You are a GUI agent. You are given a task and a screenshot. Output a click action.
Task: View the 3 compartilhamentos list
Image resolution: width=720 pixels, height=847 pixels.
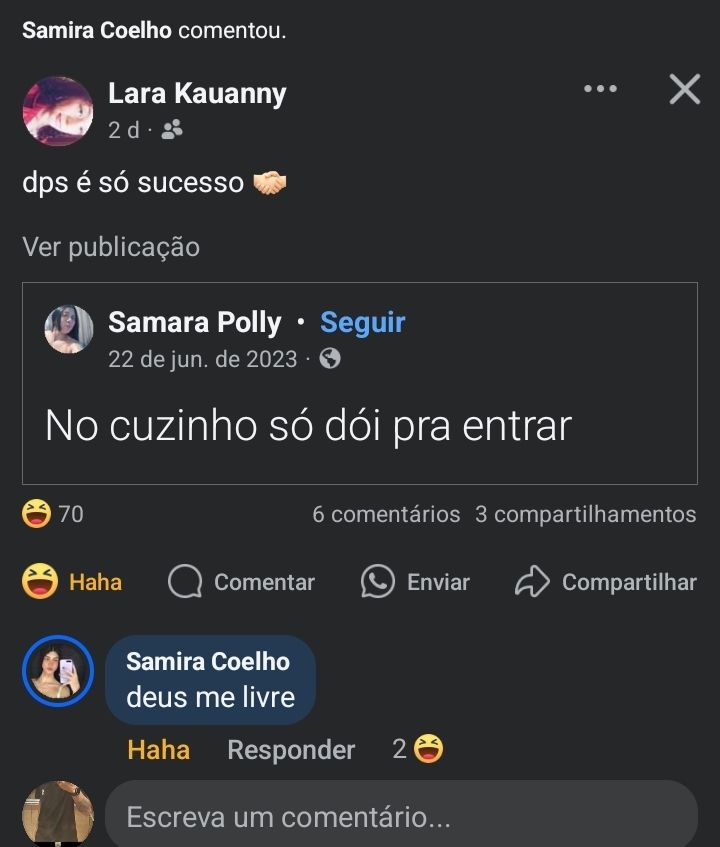585,514
